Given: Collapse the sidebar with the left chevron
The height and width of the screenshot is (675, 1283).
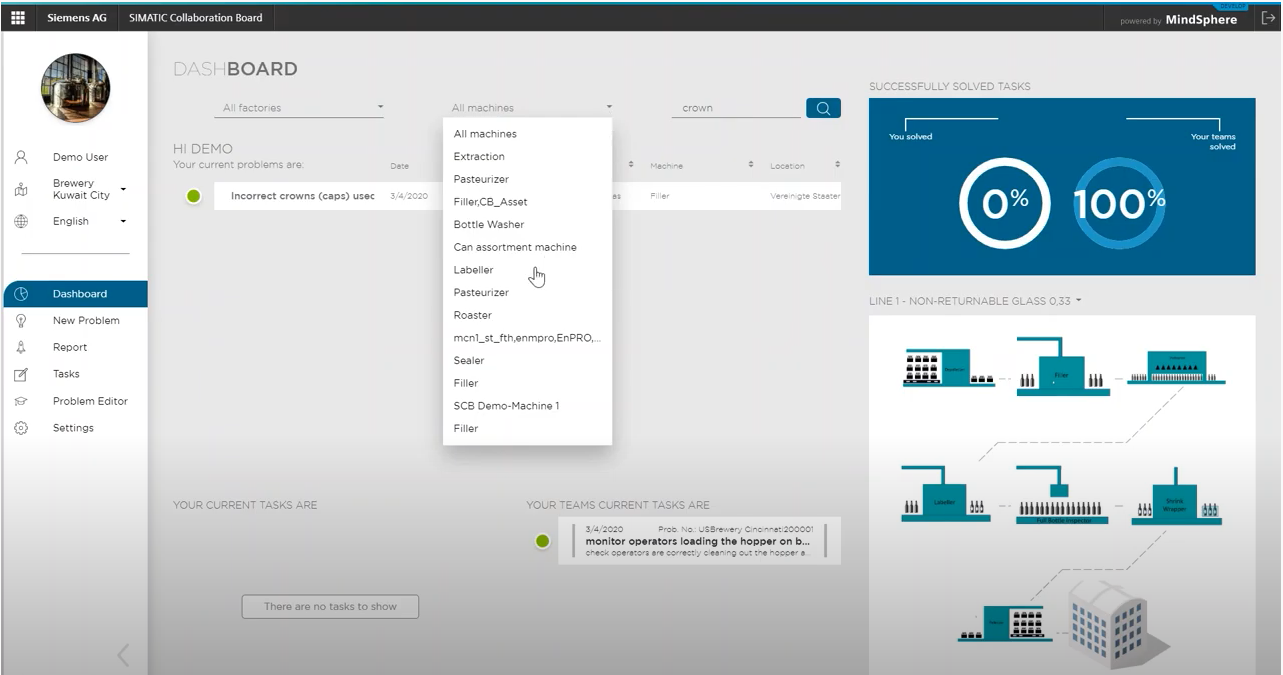Looking at the screenshot, I should click(x=123, y=655).
